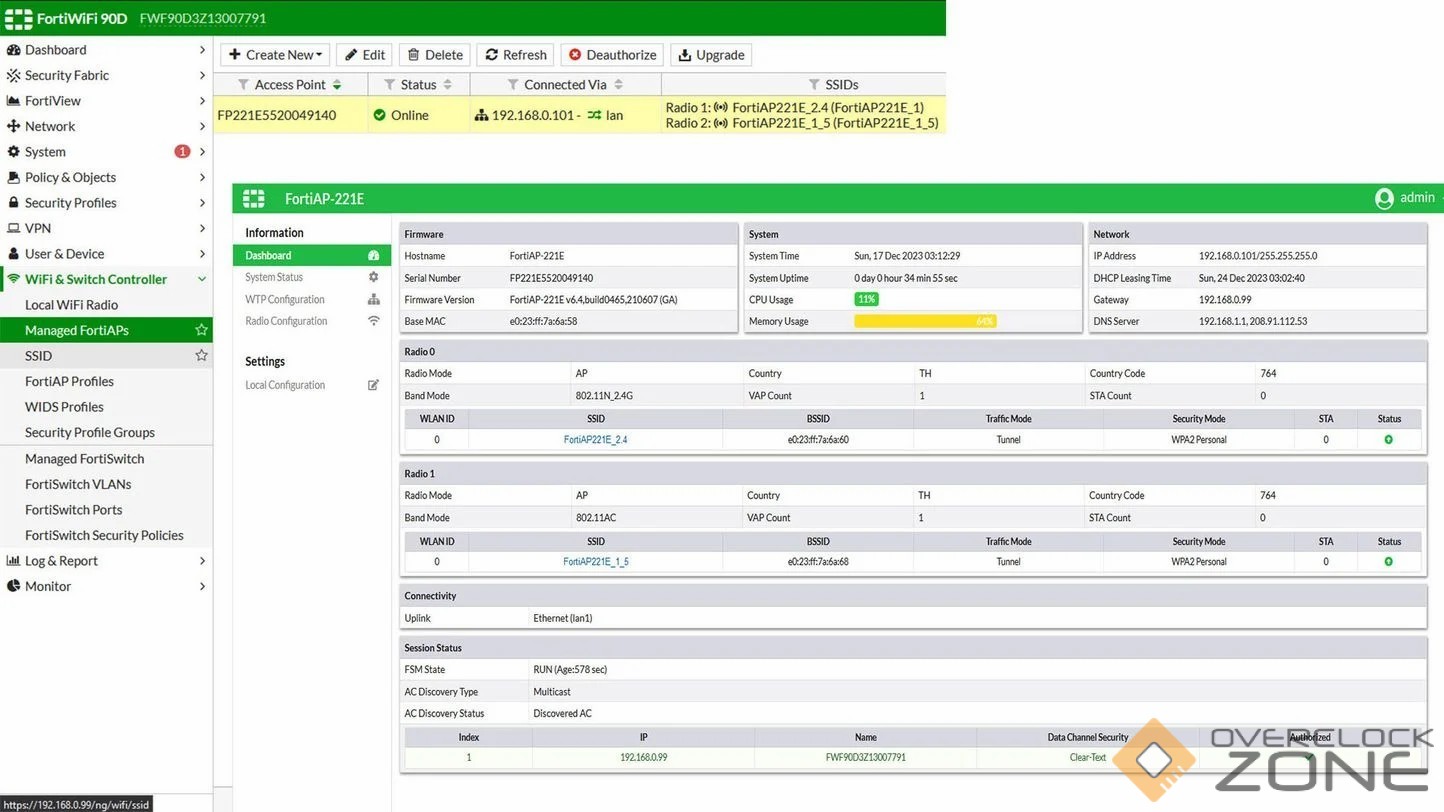Click the 192.168.0.99 AC IP entry
The image size is (1444, 812).
tap(643, 758)
